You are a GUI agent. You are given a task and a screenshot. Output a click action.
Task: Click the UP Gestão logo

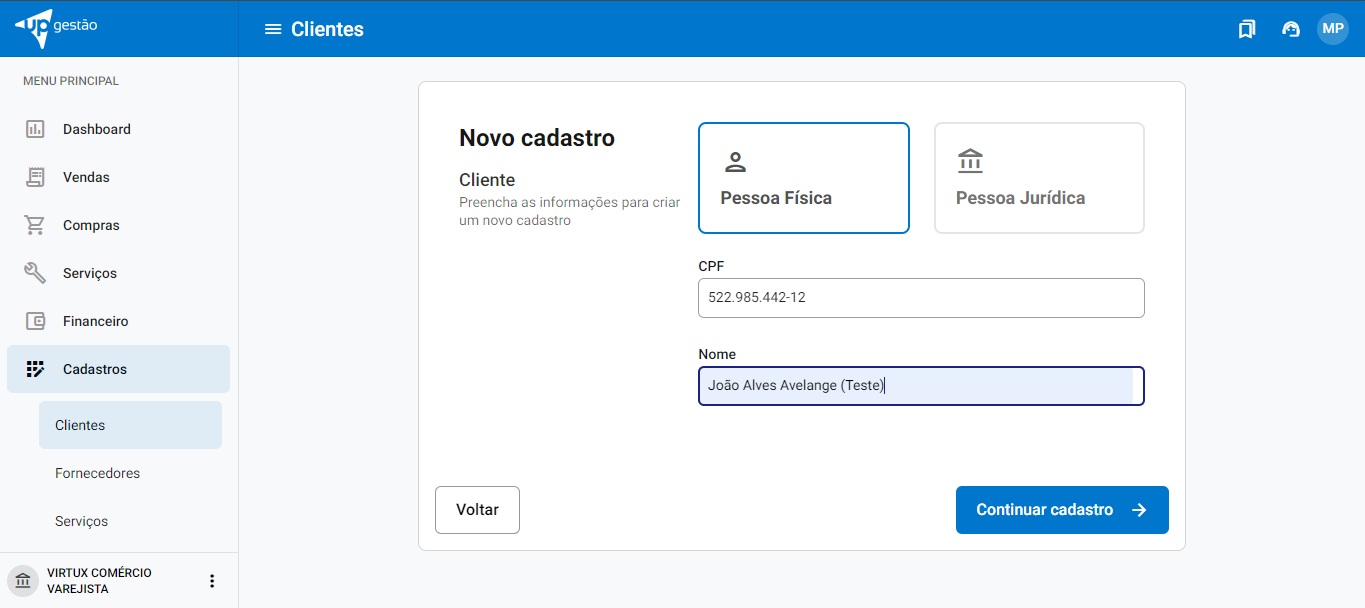tap(57, 28)
